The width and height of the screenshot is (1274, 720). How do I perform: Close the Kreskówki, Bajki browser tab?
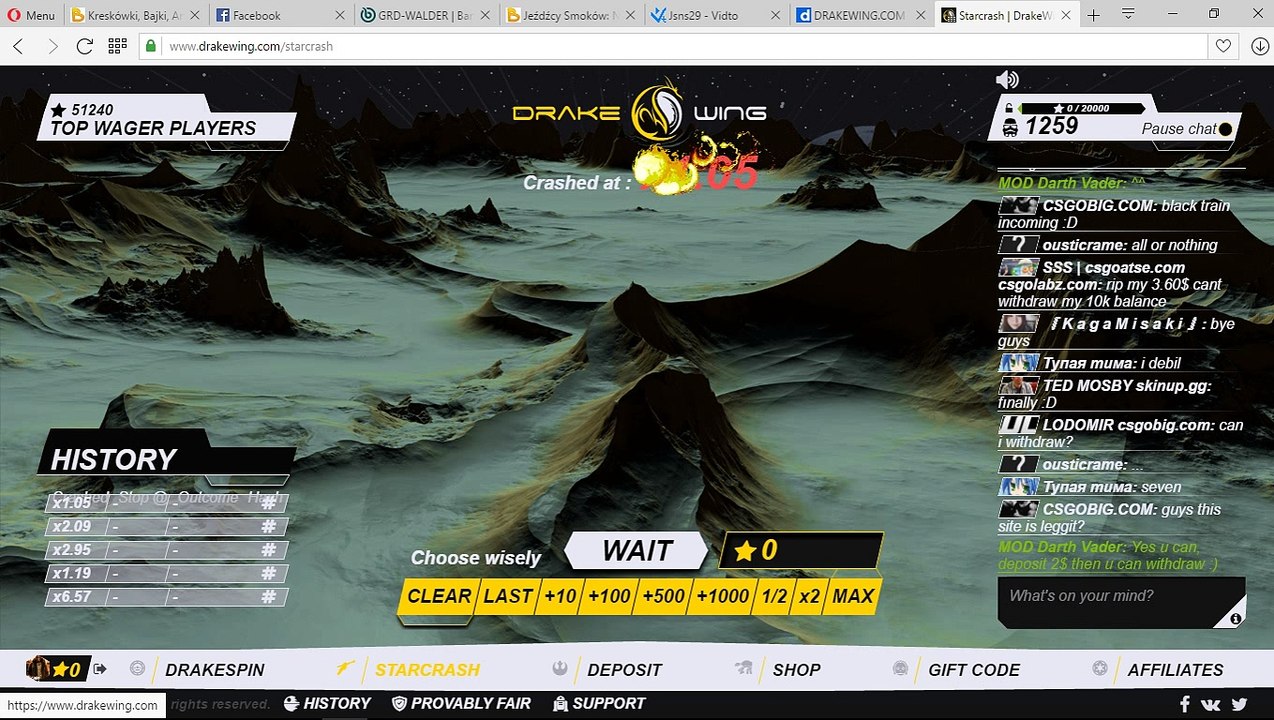[193, 15]
